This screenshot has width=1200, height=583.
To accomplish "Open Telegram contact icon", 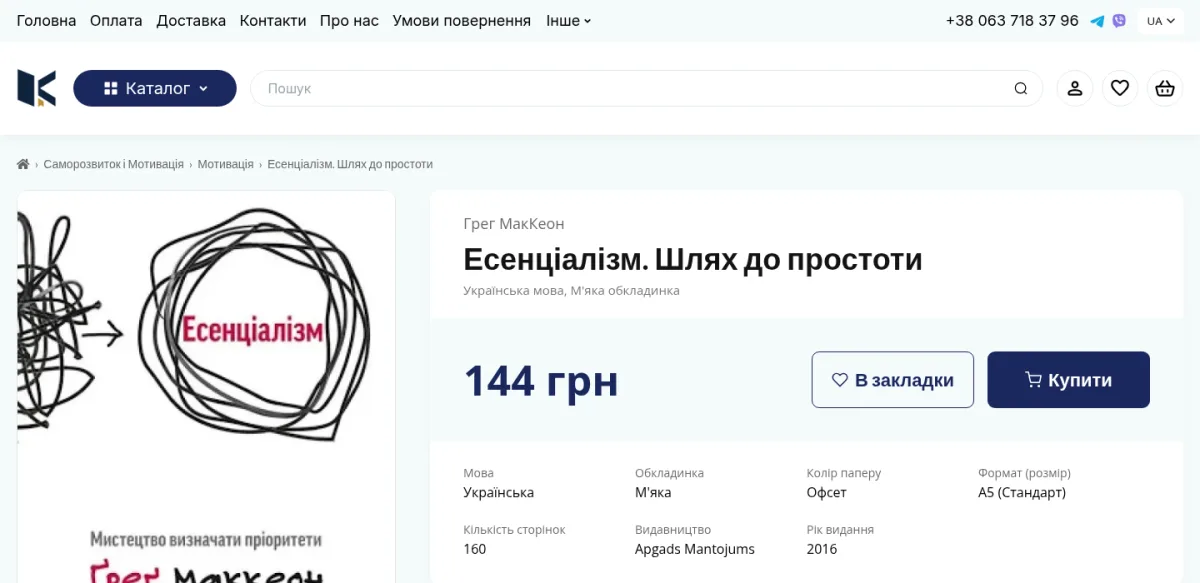I will [x=1097, y=21].
